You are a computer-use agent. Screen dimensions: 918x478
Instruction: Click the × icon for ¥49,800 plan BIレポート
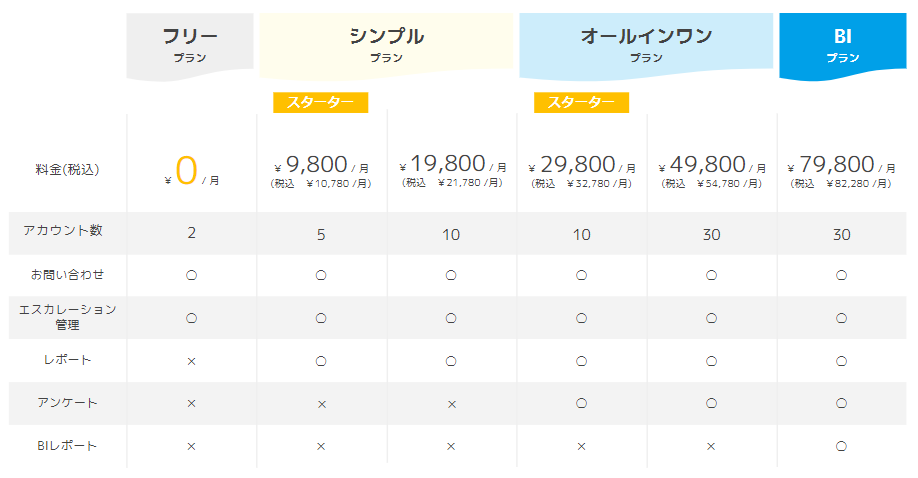711,445
